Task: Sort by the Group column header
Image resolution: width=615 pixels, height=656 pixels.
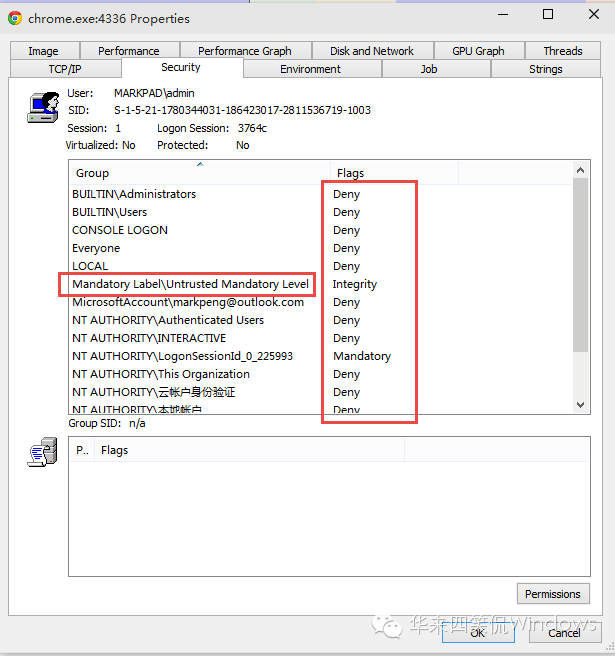Action: coord(200,173)
